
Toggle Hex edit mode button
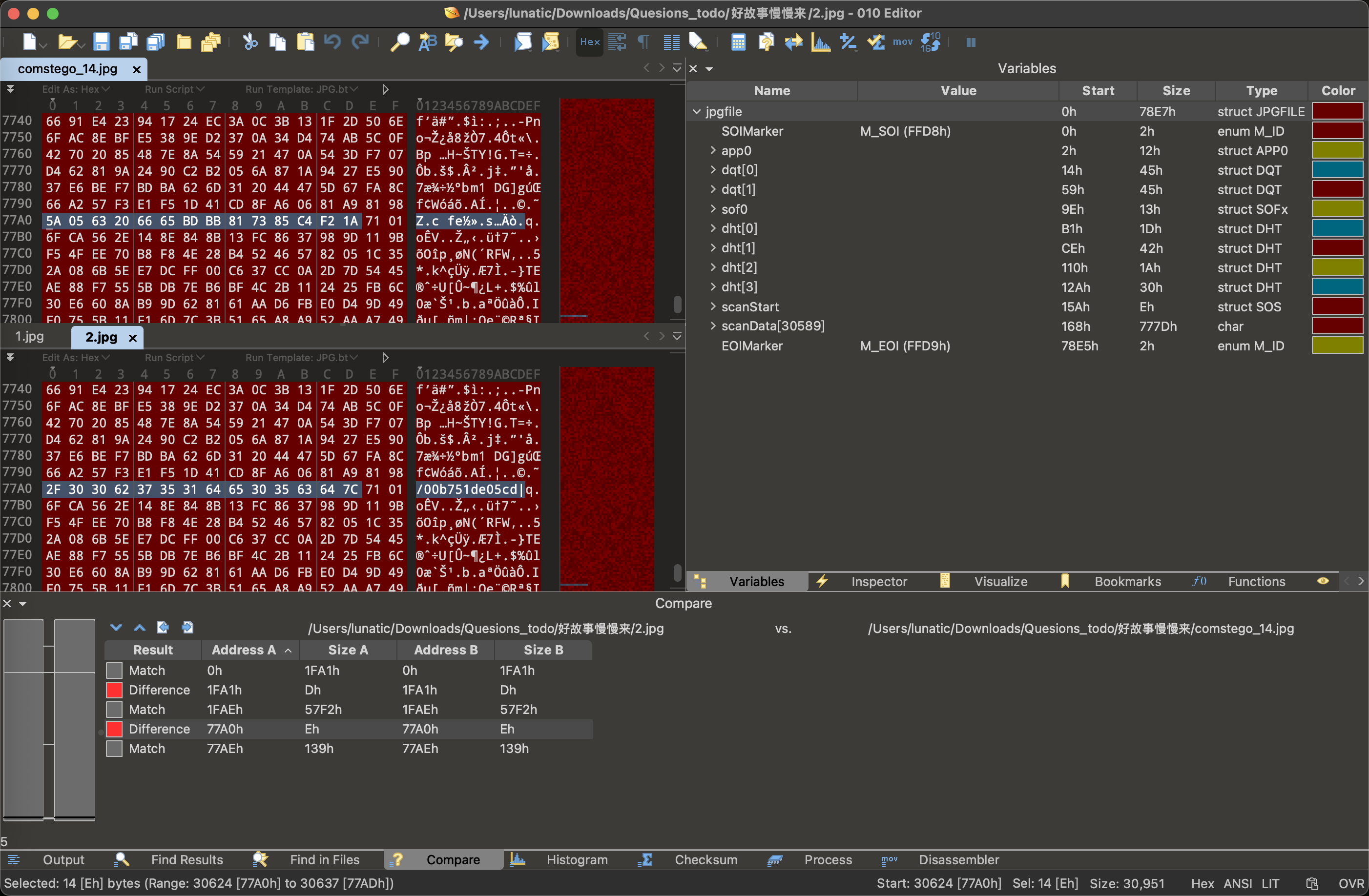coord(590,42)
